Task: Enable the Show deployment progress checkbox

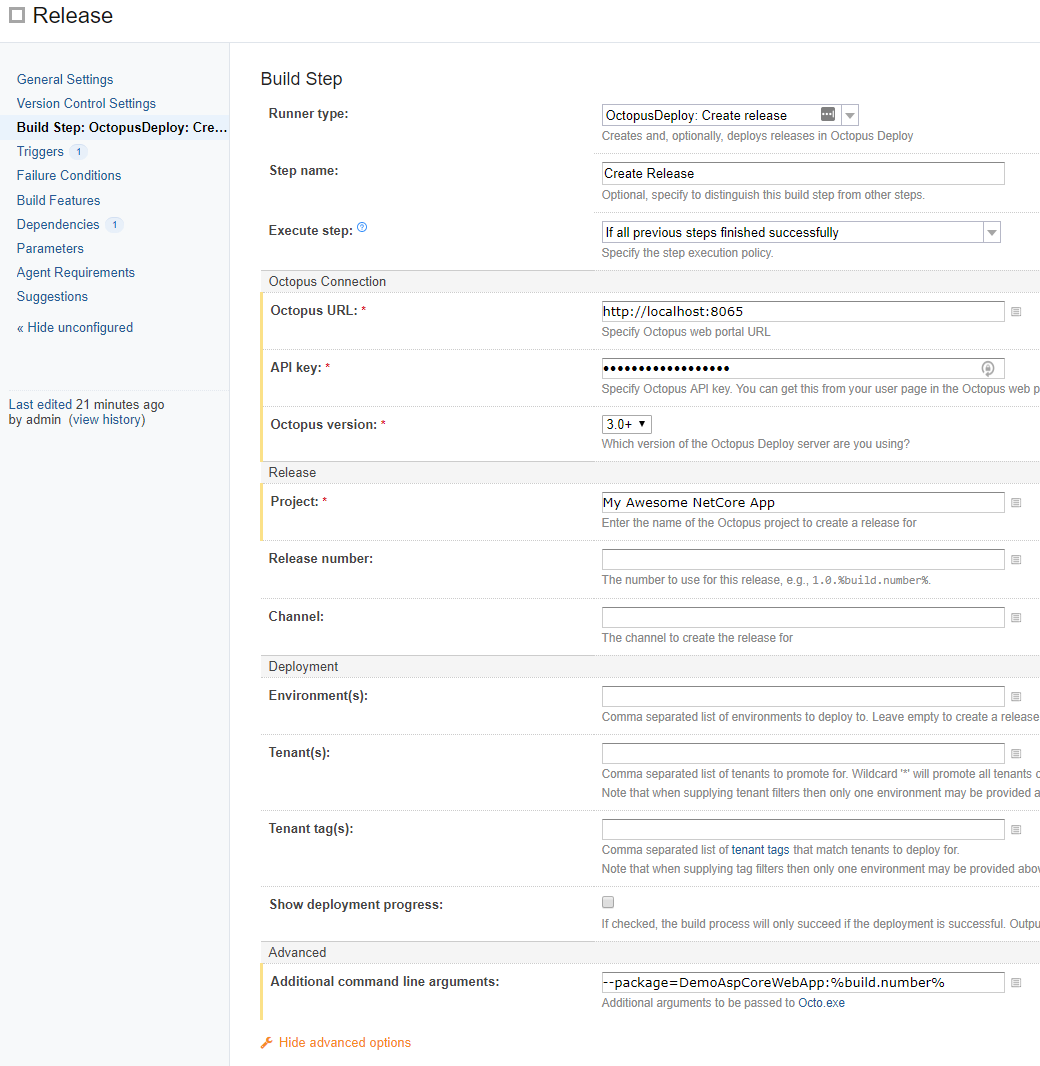Action: click(607, 902)
